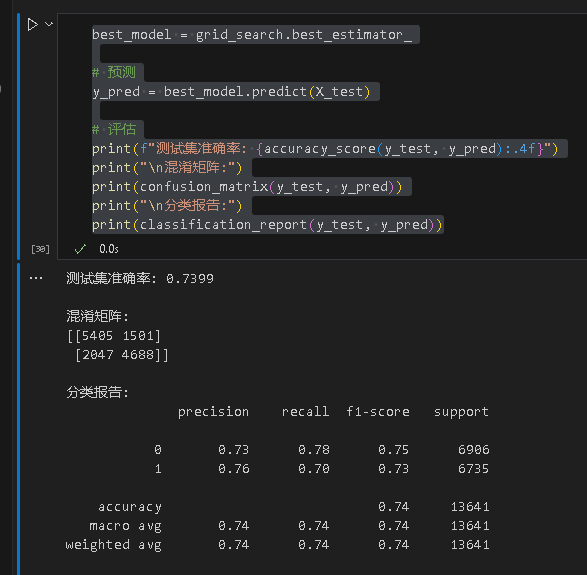Image resolution: width=587 pixels, height=575 pixels.
Task: Click execution count label [30]
Action: click(40, 249)
